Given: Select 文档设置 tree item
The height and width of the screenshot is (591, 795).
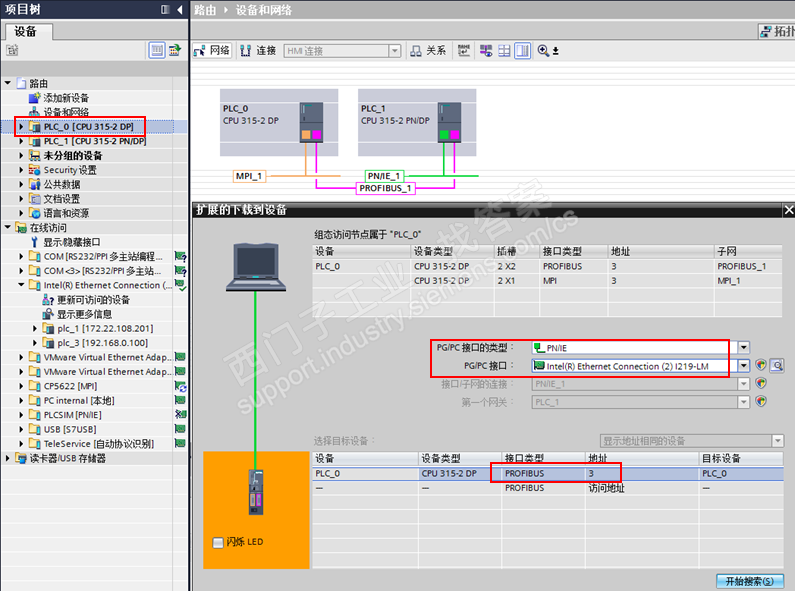Looking at the screenshot, I should pos(61,199).
